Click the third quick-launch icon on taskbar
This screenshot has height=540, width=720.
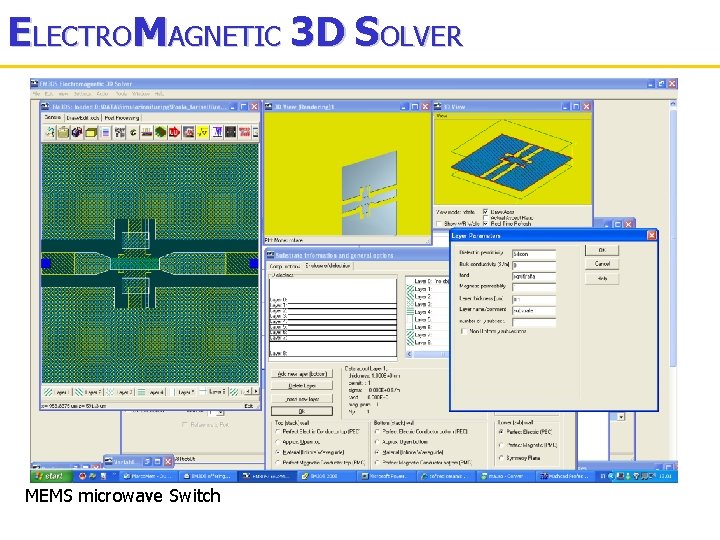(104, 476)
